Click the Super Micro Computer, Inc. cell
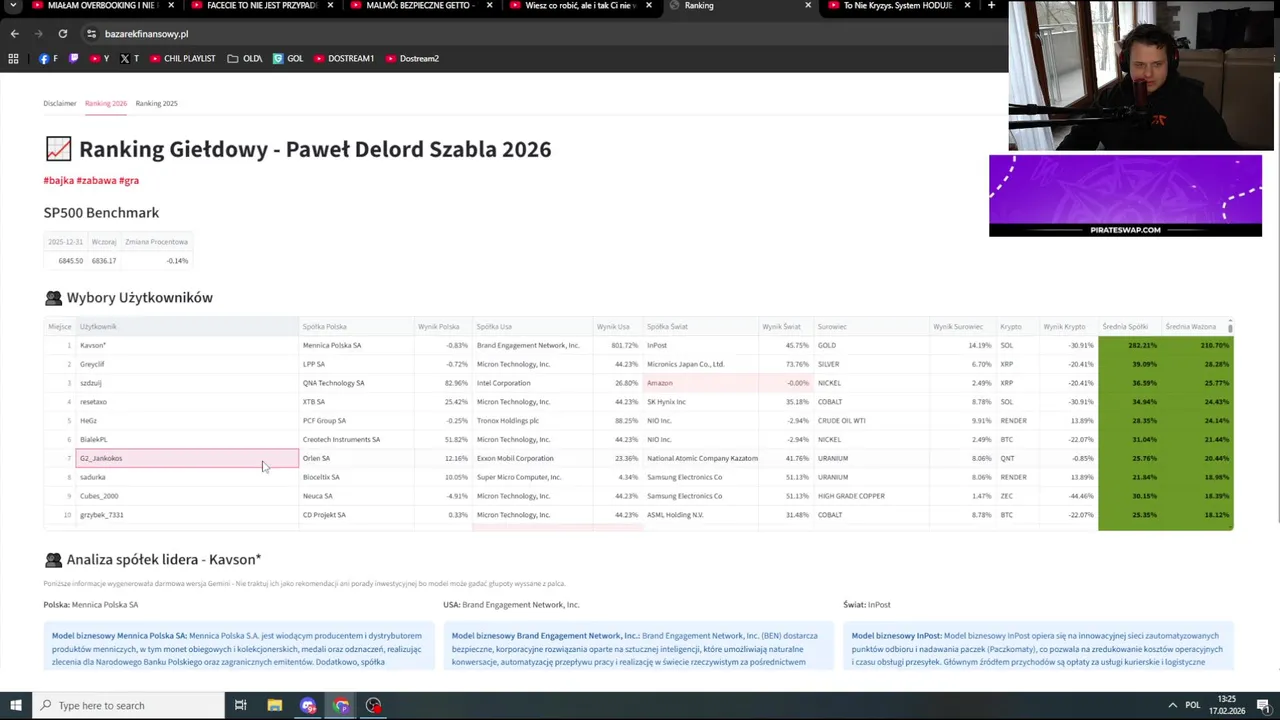 [533, 477]
